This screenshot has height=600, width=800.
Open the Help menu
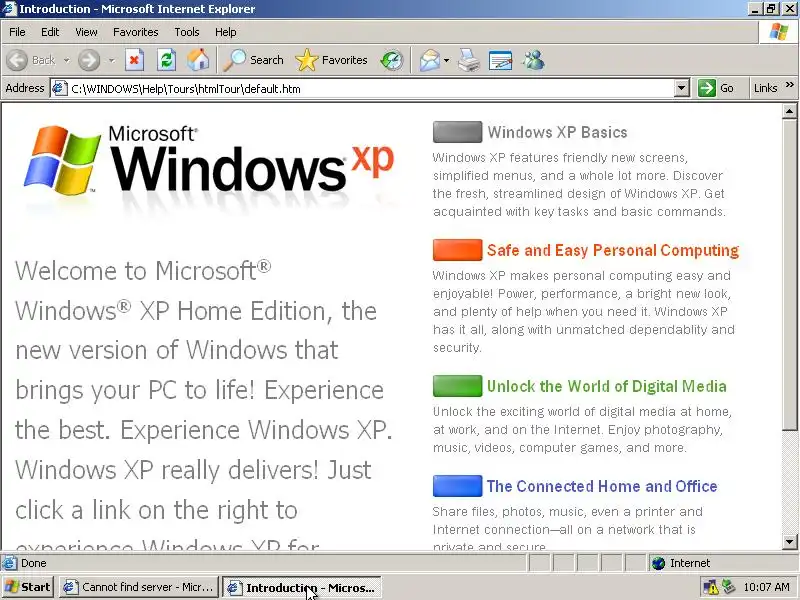tap(226, 32)
